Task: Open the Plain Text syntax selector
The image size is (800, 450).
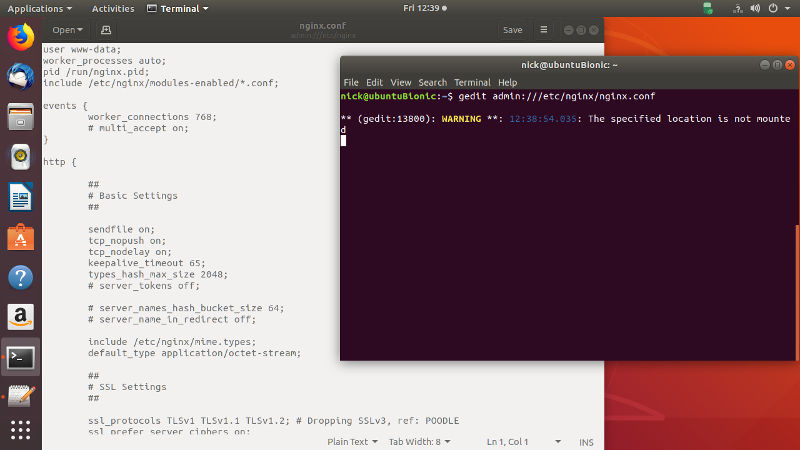Action: tap(352, 442)
